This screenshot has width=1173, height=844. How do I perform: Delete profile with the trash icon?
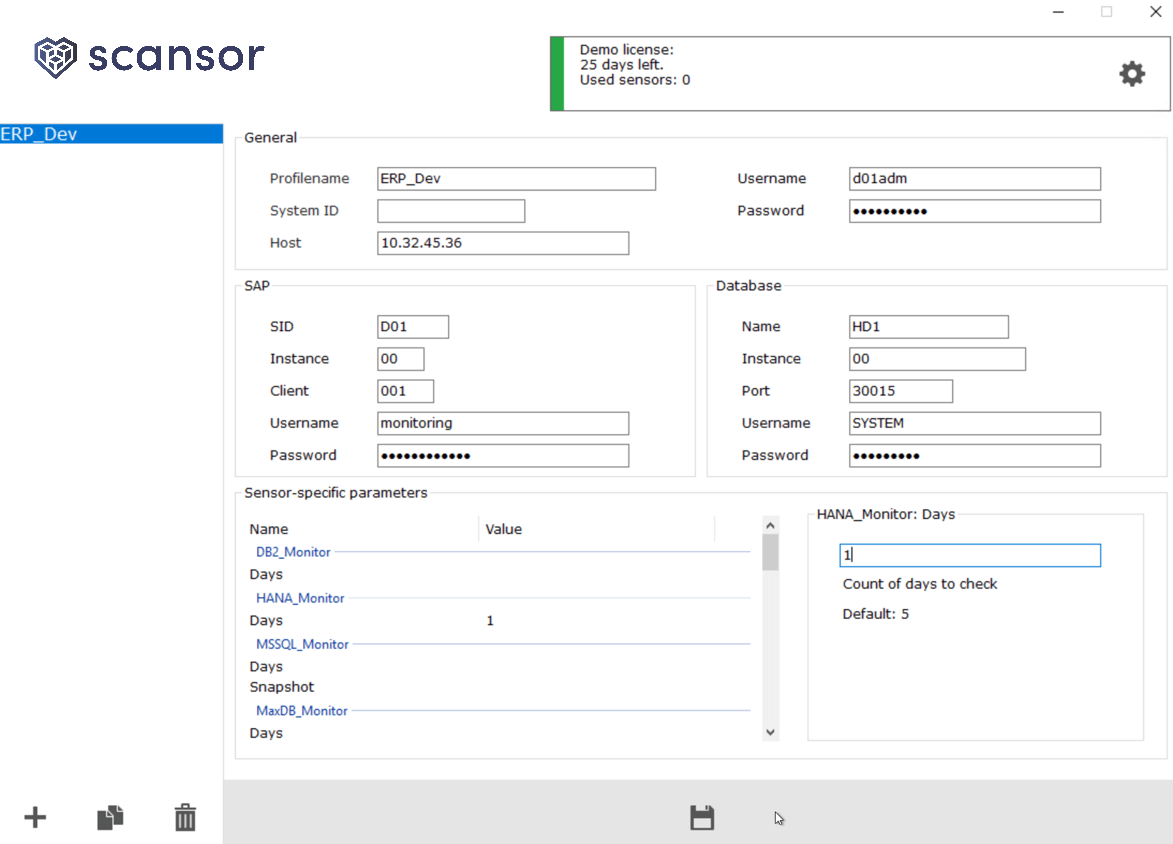(x=185, y=817)
